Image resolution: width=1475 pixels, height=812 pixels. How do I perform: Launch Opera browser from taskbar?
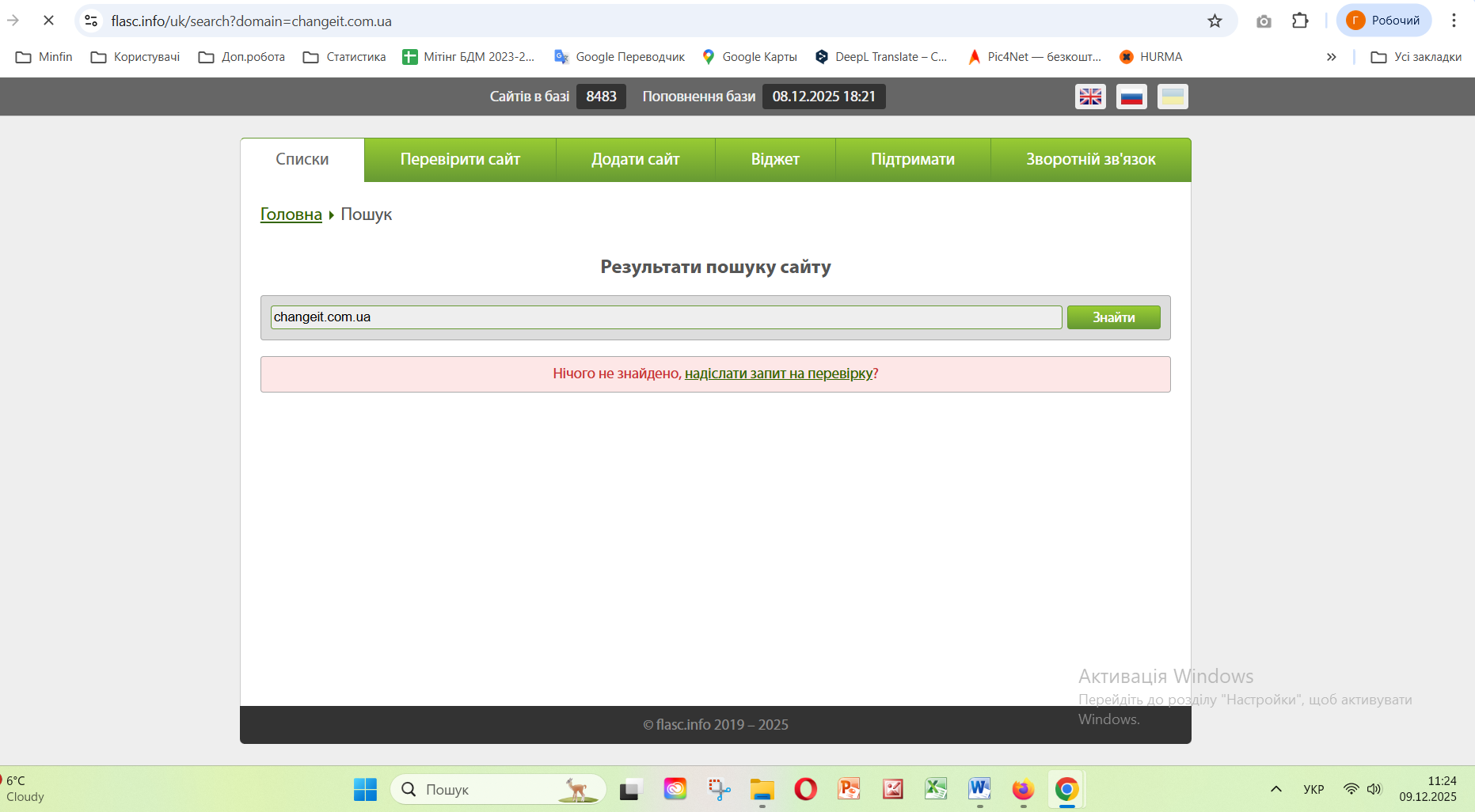(805, 789)
